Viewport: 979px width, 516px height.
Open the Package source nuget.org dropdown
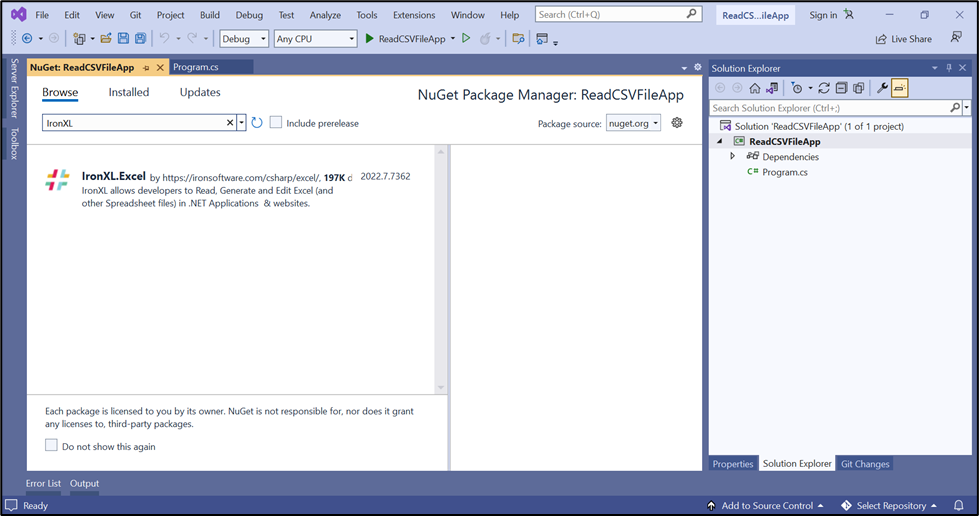(633, 123)
